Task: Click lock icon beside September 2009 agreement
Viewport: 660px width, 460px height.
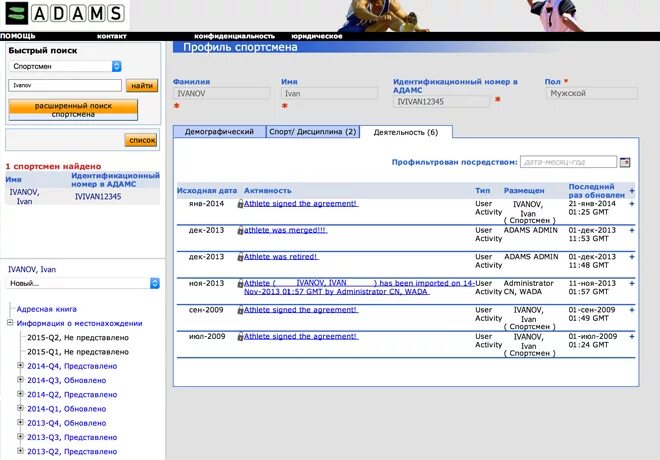Action: click(240, 310)
